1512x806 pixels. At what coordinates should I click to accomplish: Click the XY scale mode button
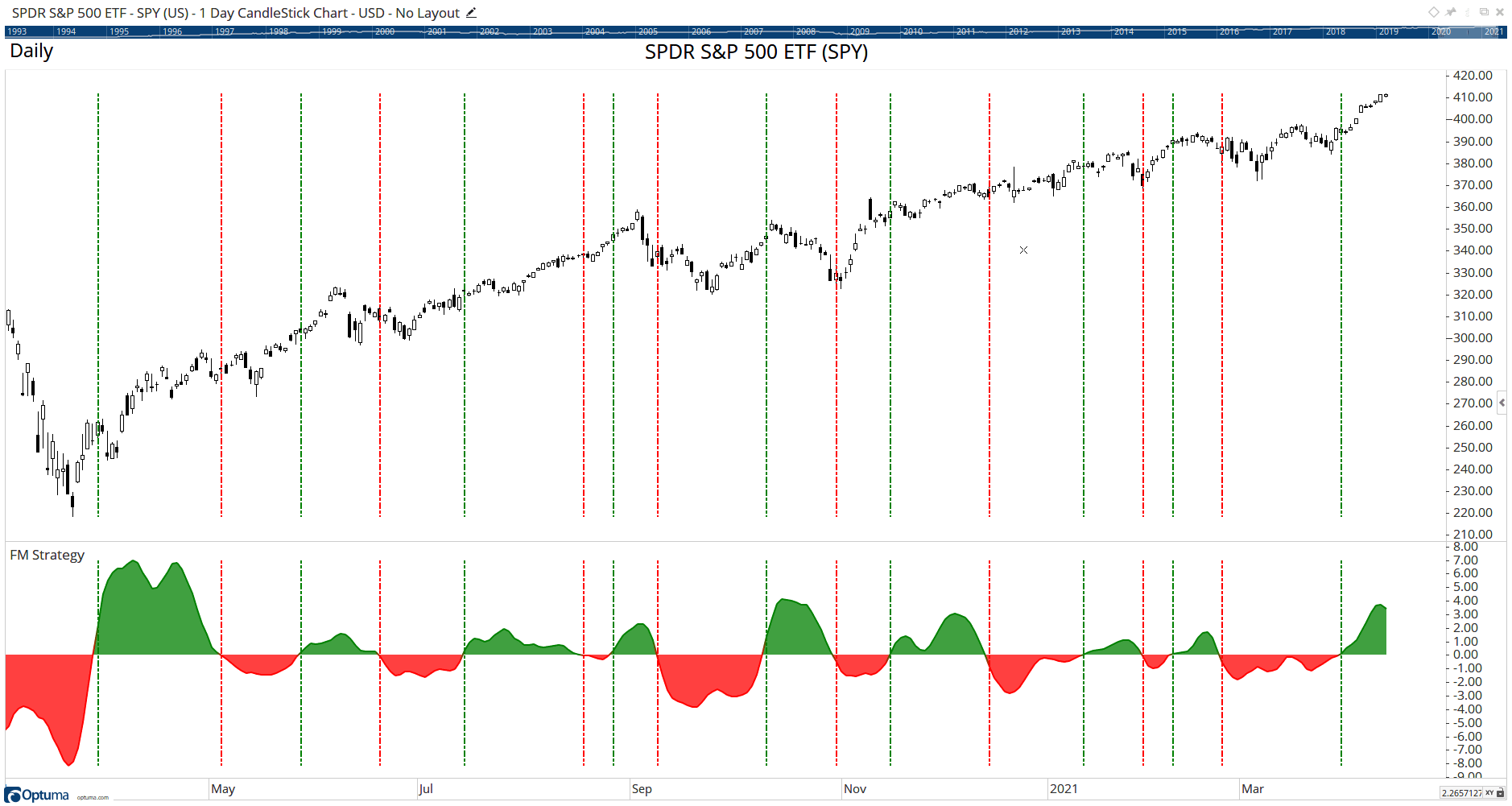pos(1489,793)
